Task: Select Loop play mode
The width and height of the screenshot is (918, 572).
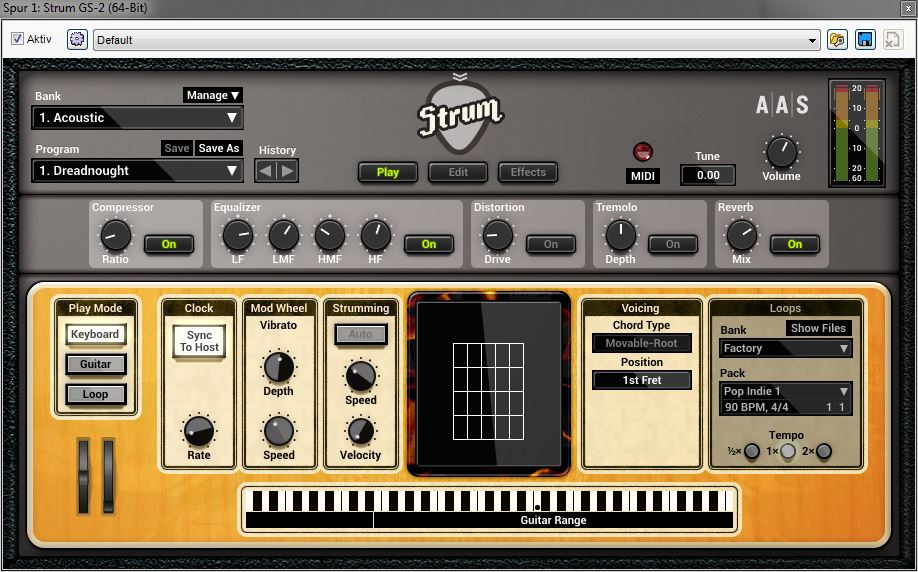Action: pos(95,394)
